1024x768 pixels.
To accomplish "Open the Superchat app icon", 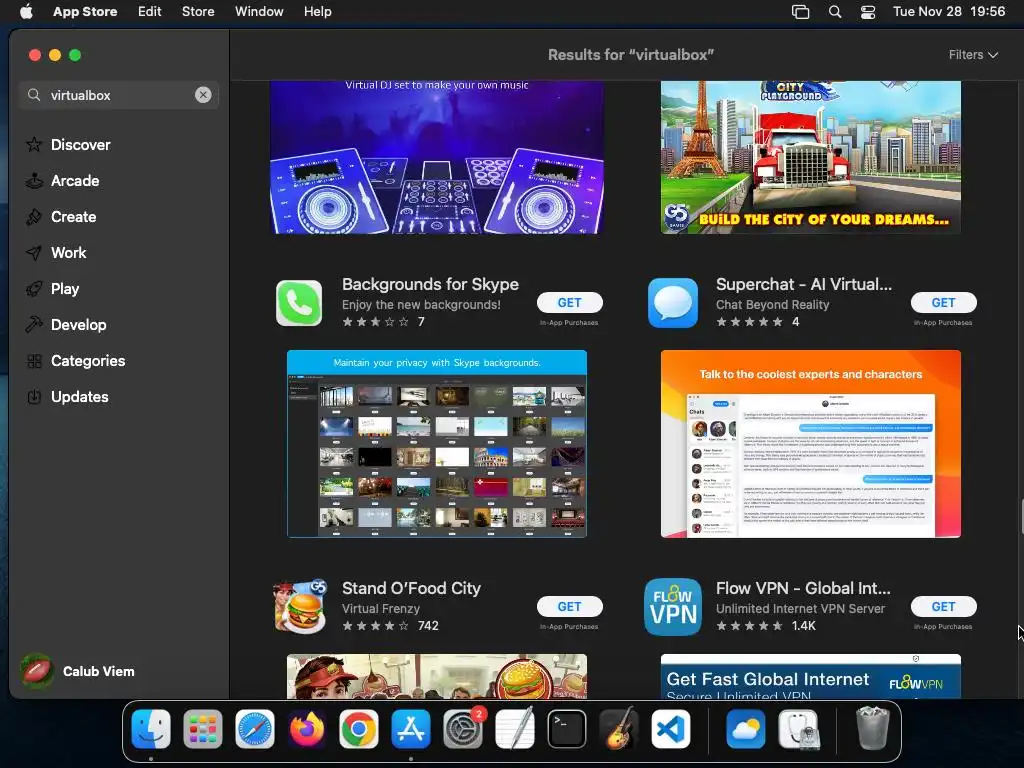I will click(x=673, y=303).
